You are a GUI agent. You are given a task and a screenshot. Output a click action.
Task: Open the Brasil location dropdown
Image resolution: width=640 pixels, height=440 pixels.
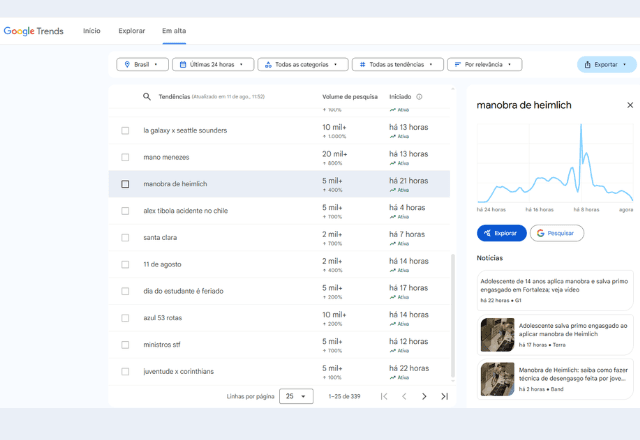point(142,64)
